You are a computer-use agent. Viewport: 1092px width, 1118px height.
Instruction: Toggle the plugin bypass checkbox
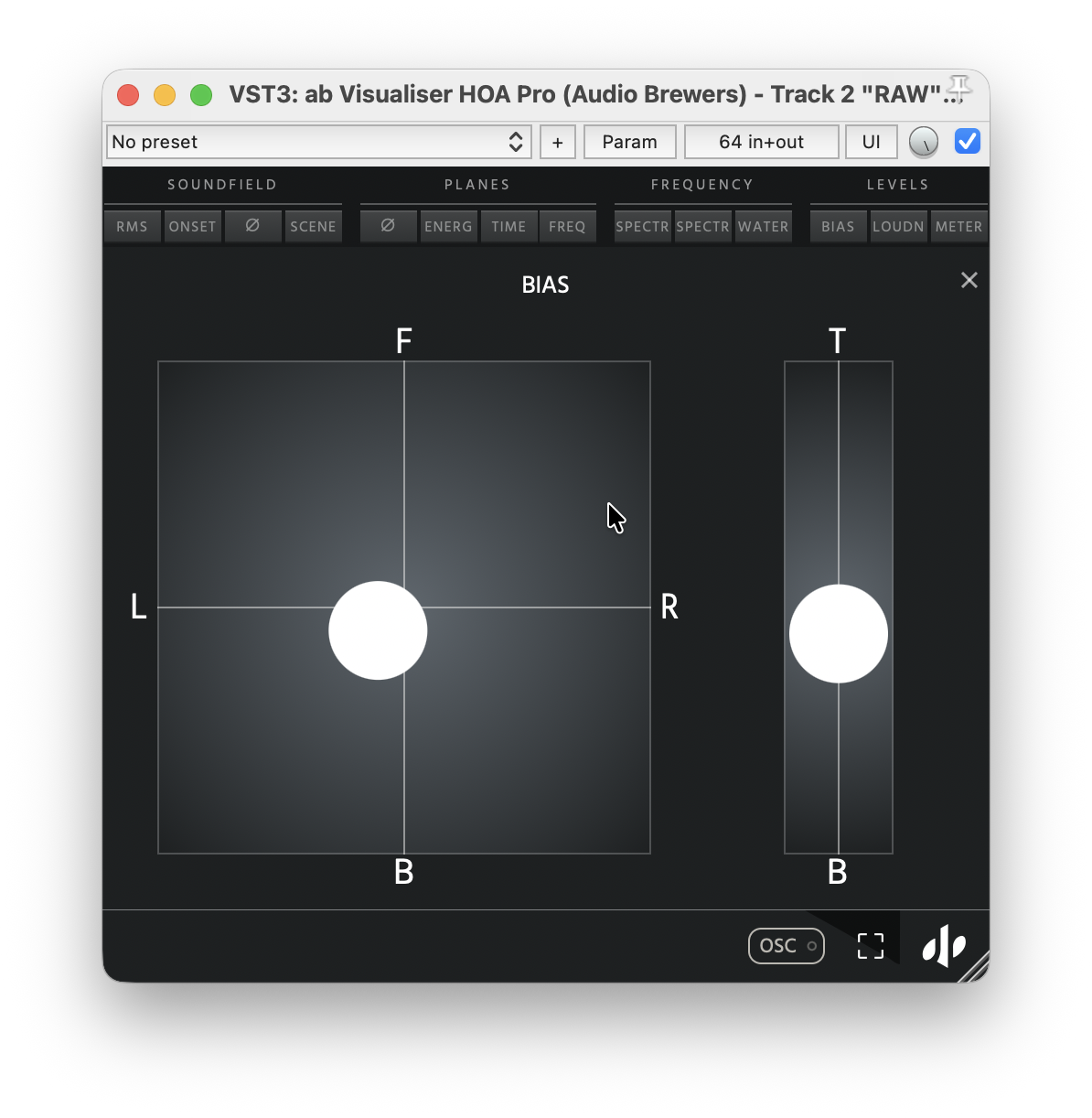(968, 141)
